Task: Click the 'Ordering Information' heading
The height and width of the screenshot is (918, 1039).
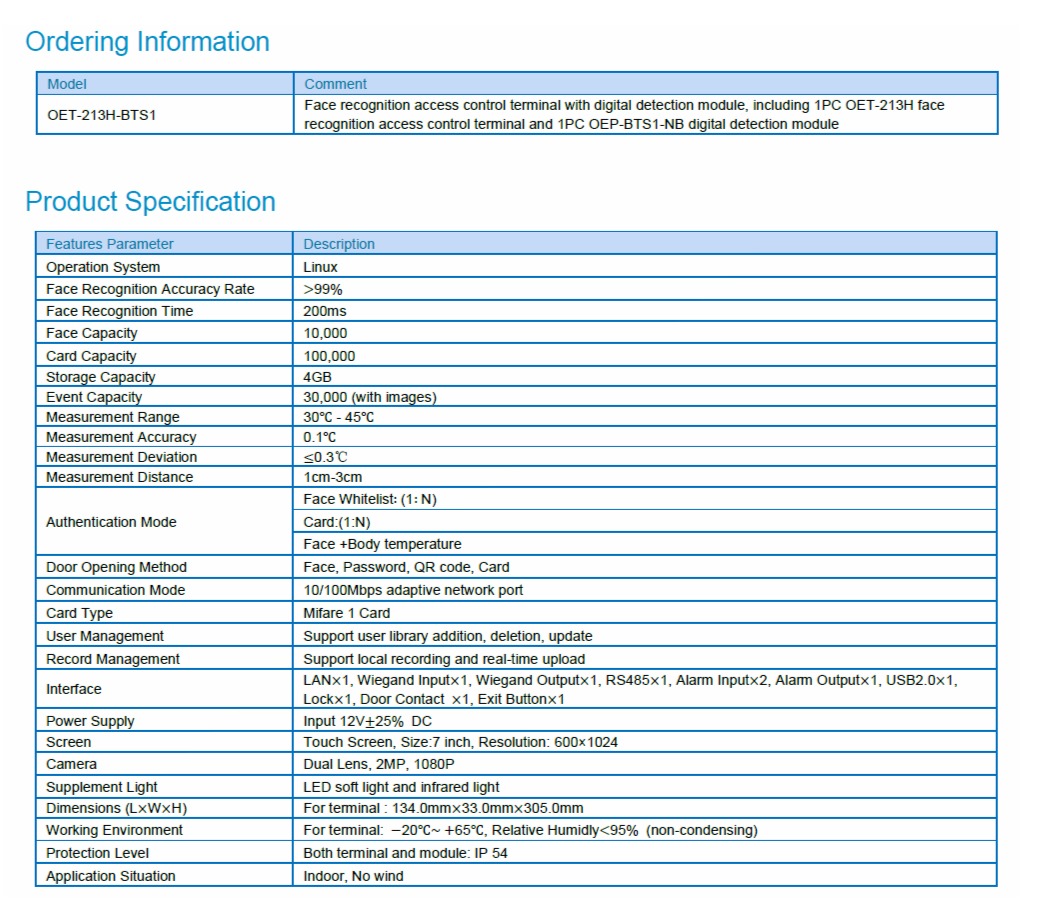Action: tap(147, 42)
